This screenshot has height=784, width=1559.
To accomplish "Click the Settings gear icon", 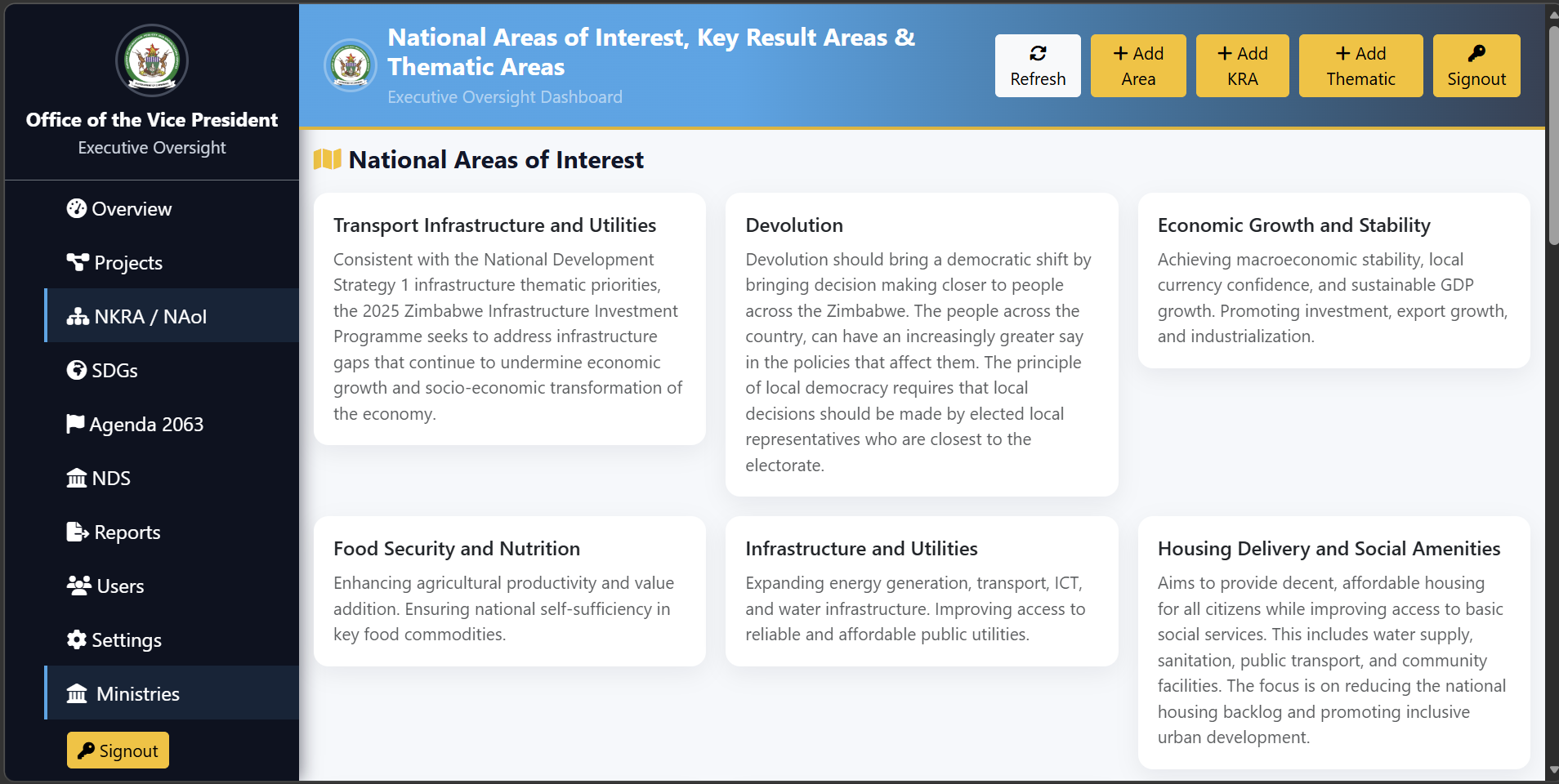I will 76,640.
